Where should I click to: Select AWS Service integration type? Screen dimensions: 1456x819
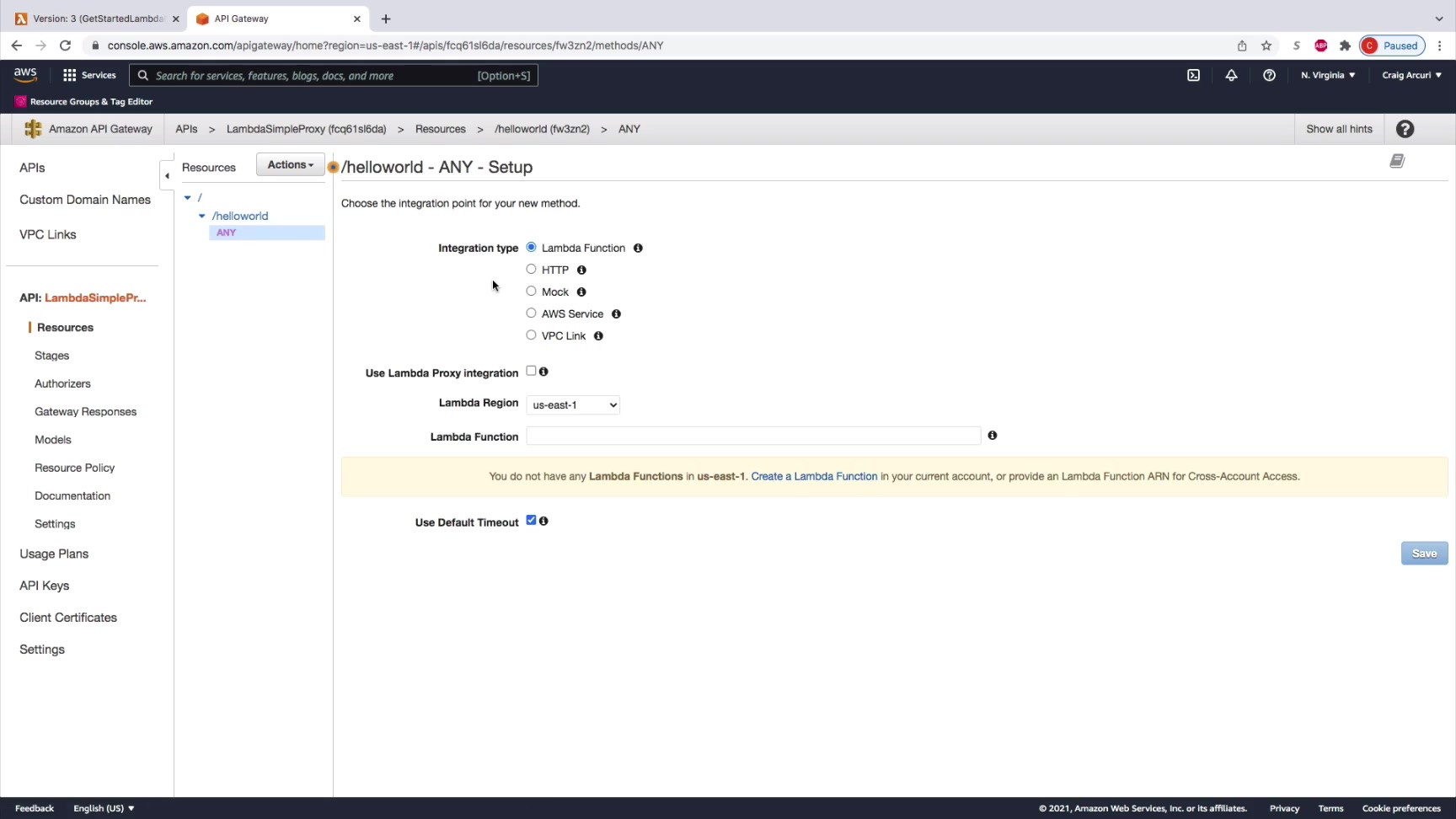pos(531,313)
